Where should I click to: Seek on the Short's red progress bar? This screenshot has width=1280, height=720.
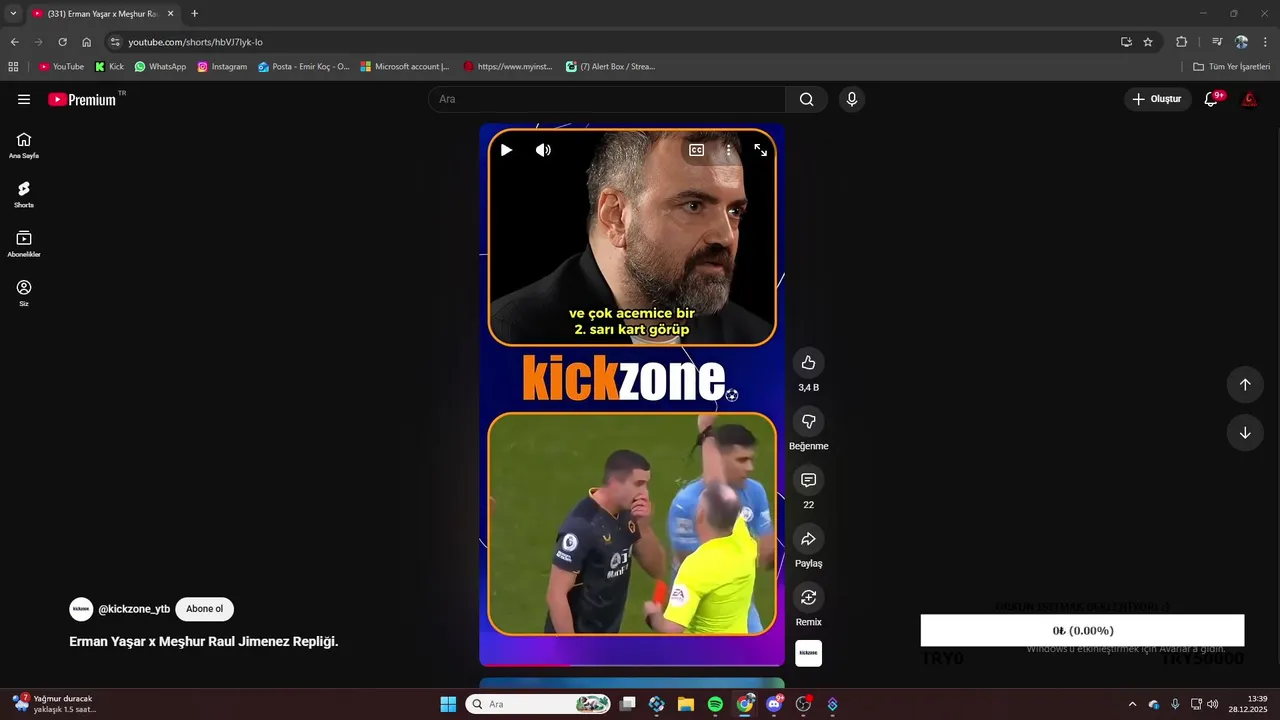click(x=632, y=665)
